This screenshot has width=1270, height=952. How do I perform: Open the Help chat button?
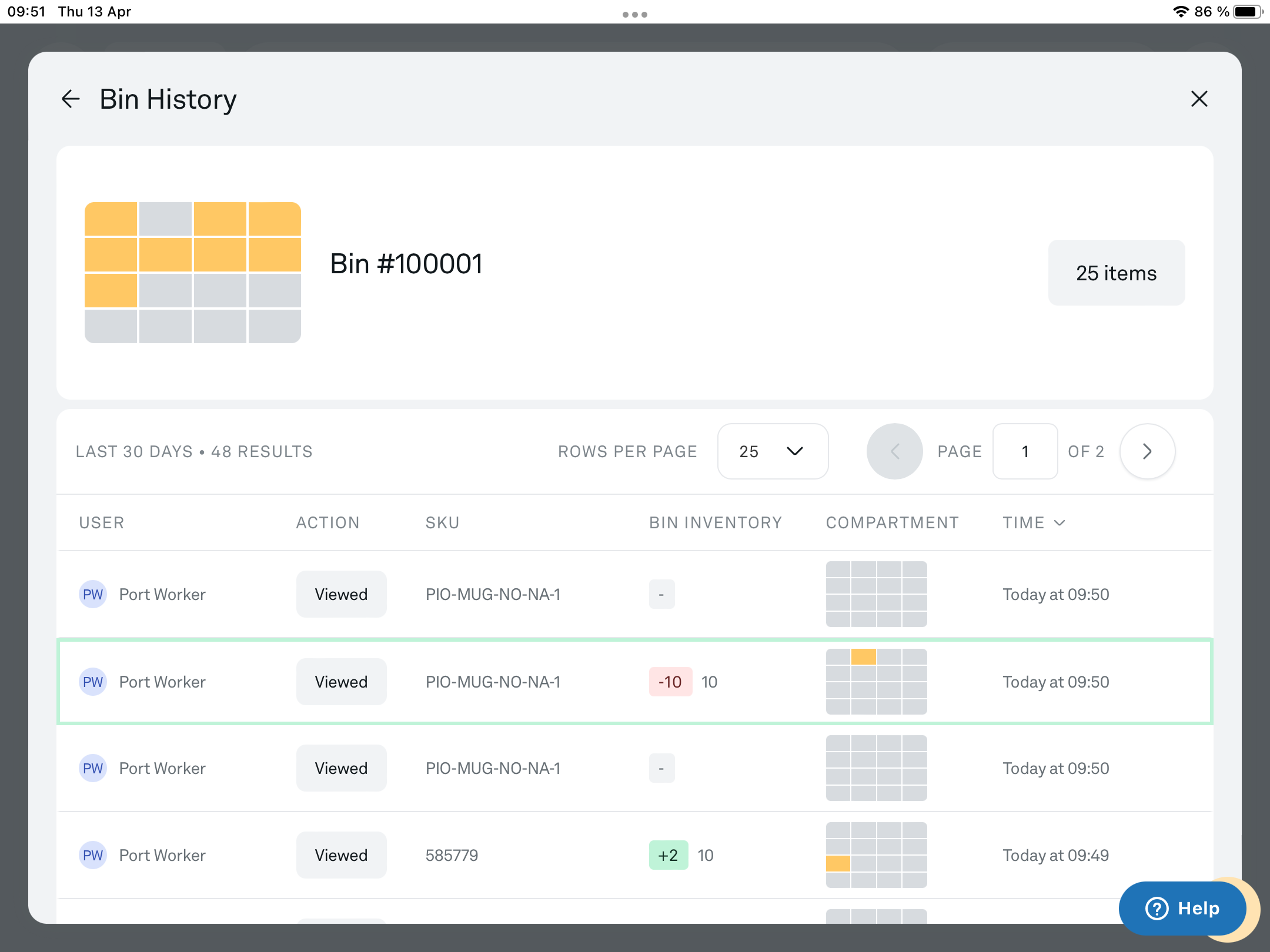coord(1182,908)
